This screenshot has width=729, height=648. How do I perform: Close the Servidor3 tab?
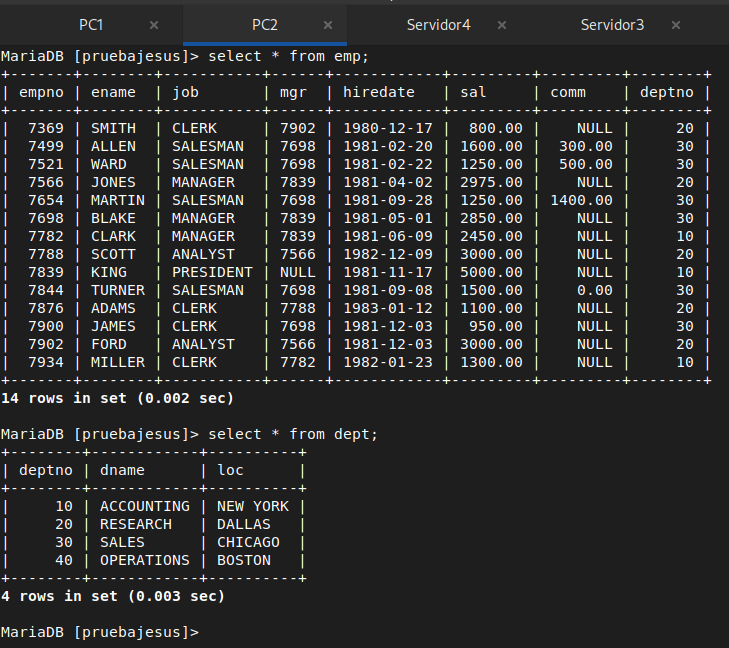pos(676,25)
